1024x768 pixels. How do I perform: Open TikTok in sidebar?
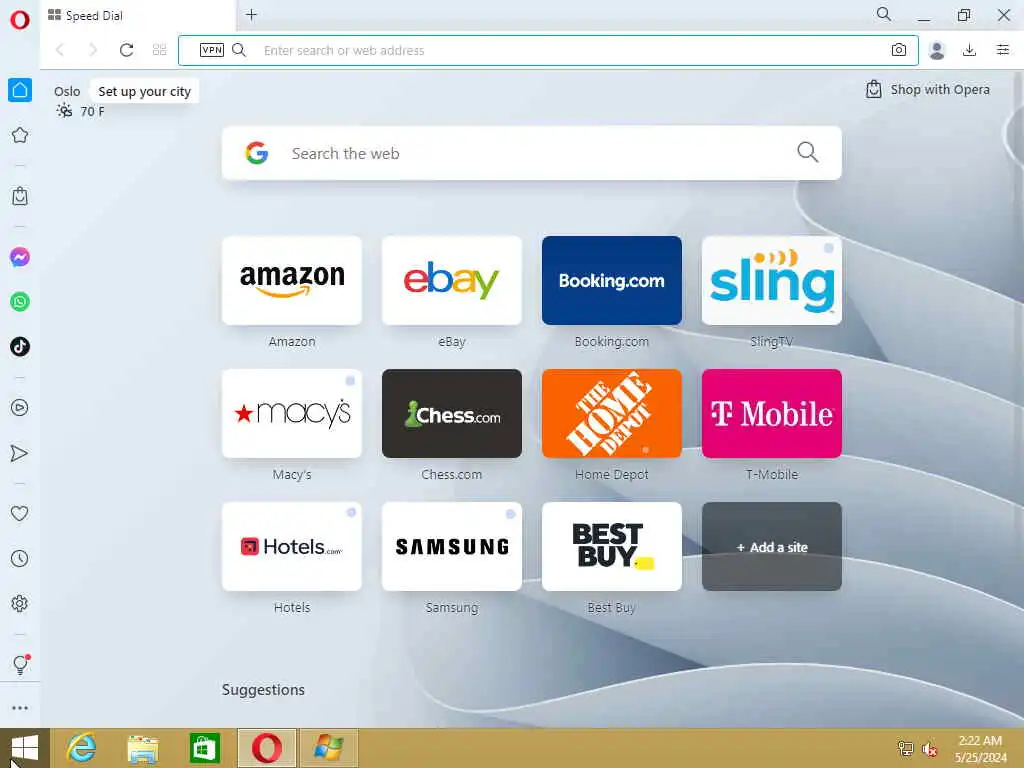click(20, 346)
